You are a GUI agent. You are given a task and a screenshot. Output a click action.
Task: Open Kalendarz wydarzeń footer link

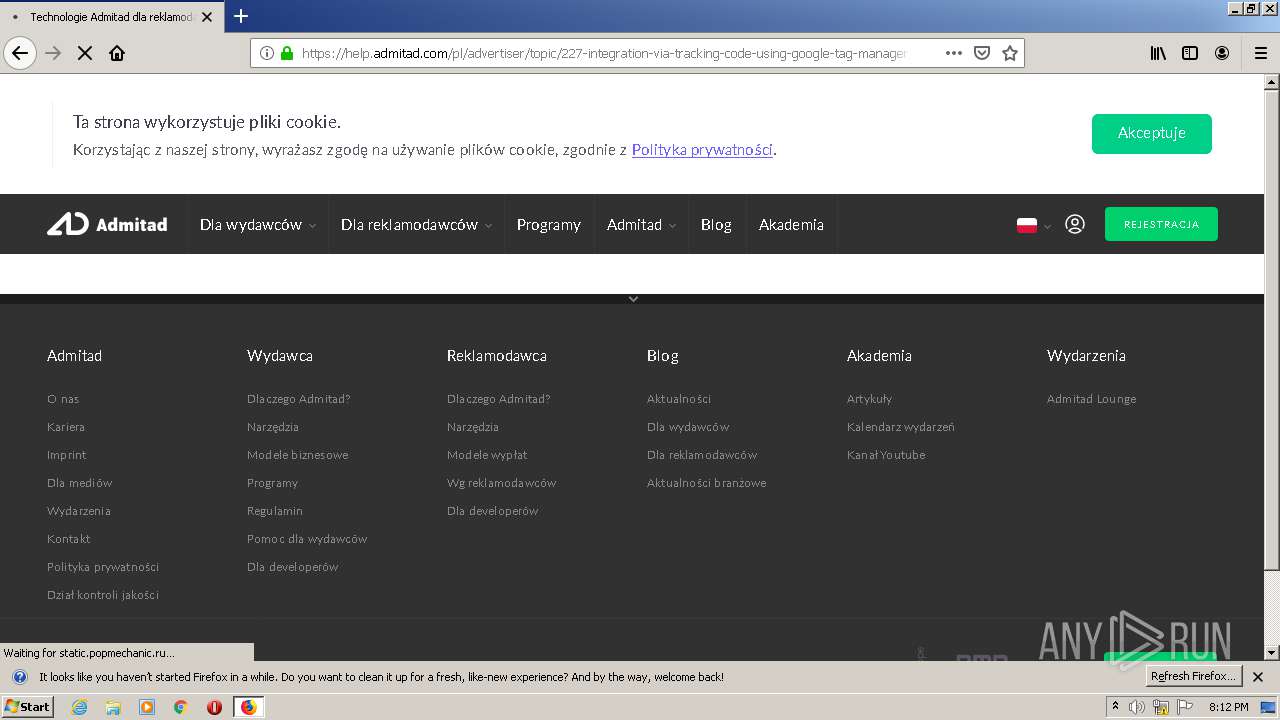tap(901, 427)
